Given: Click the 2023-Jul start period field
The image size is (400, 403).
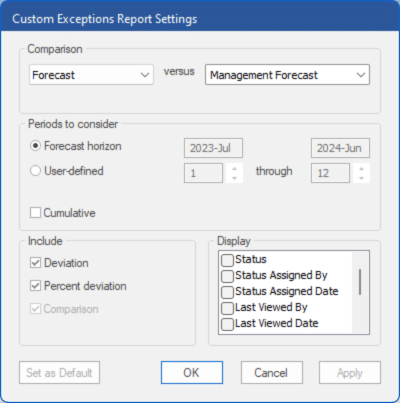Looking at the screenshot, I should (x=213, y=148).
